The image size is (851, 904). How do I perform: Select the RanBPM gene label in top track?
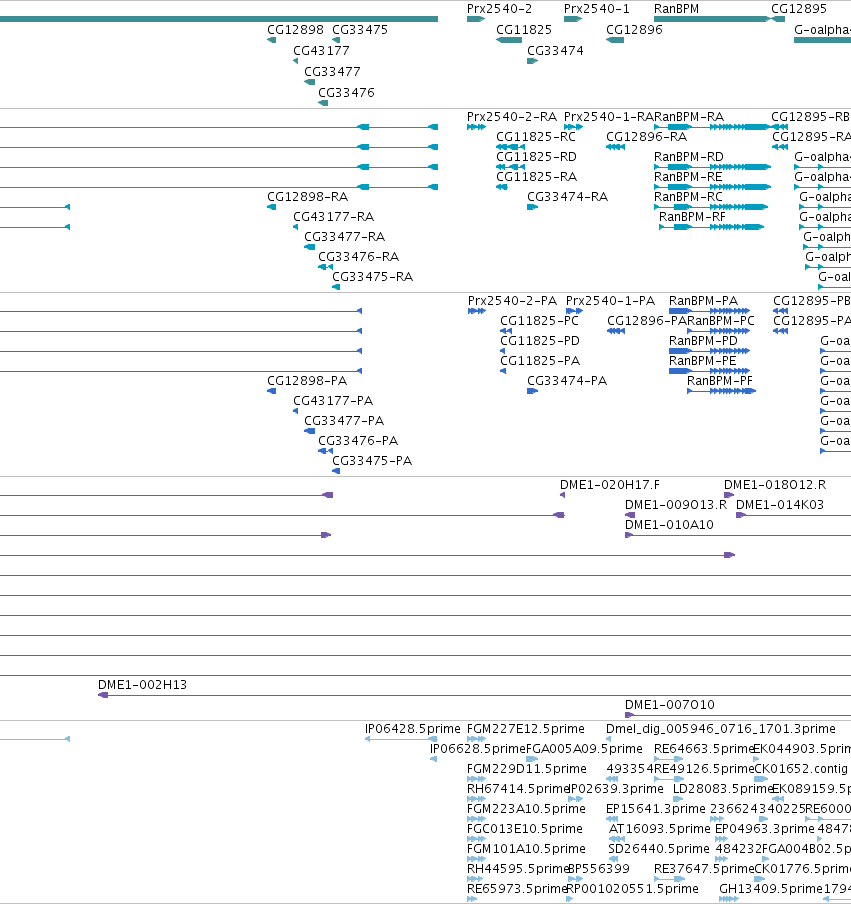[x=676, y=9]
